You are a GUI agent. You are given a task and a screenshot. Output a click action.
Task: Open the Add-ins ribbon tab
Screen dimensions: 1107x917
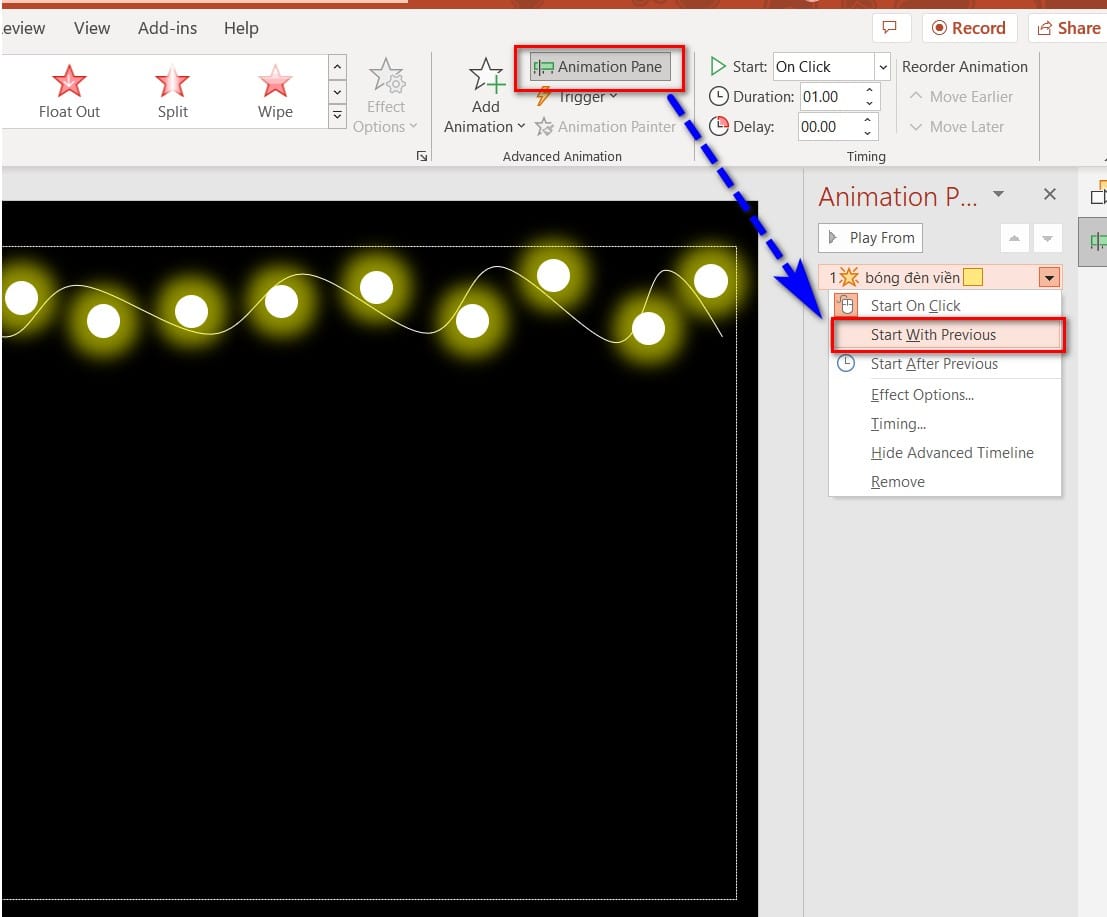pos(167,28)
